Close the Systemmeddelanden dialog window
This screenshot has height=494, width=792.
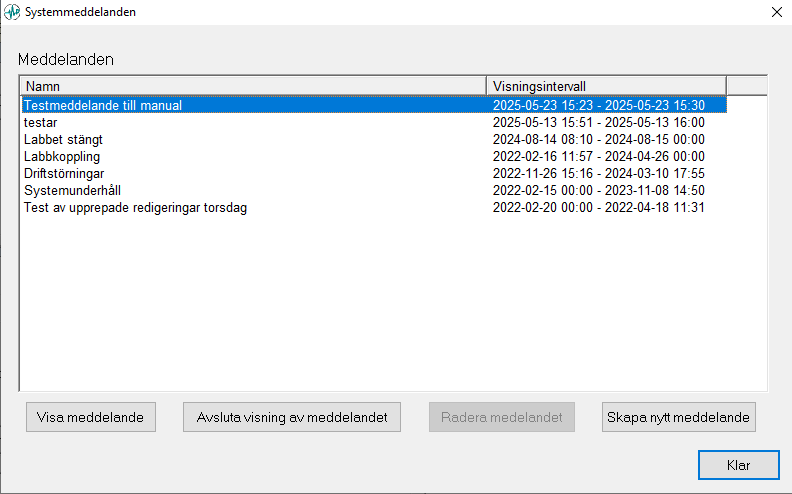[776, 12]
